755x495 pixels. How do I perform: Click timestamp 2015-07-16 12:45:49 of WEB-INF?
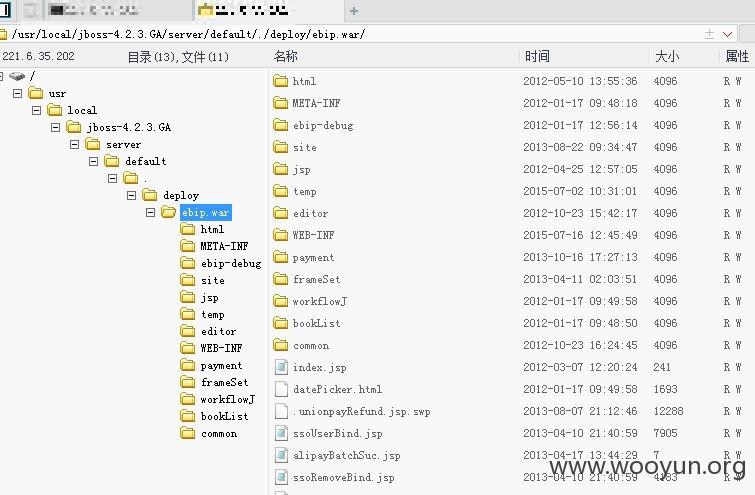click(x=580, y=235)
